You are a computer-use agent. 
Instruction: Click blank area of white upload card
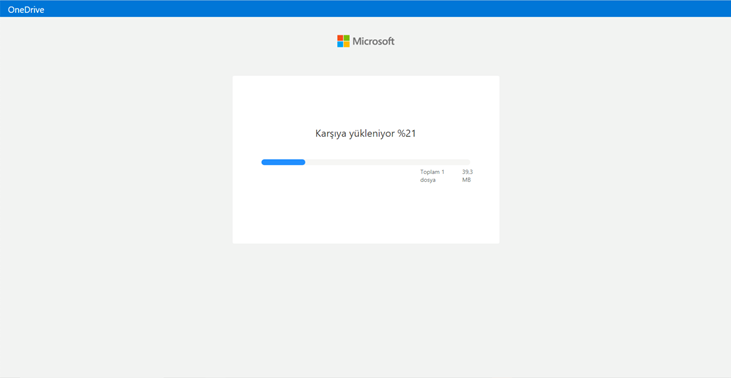pos(366,214)
